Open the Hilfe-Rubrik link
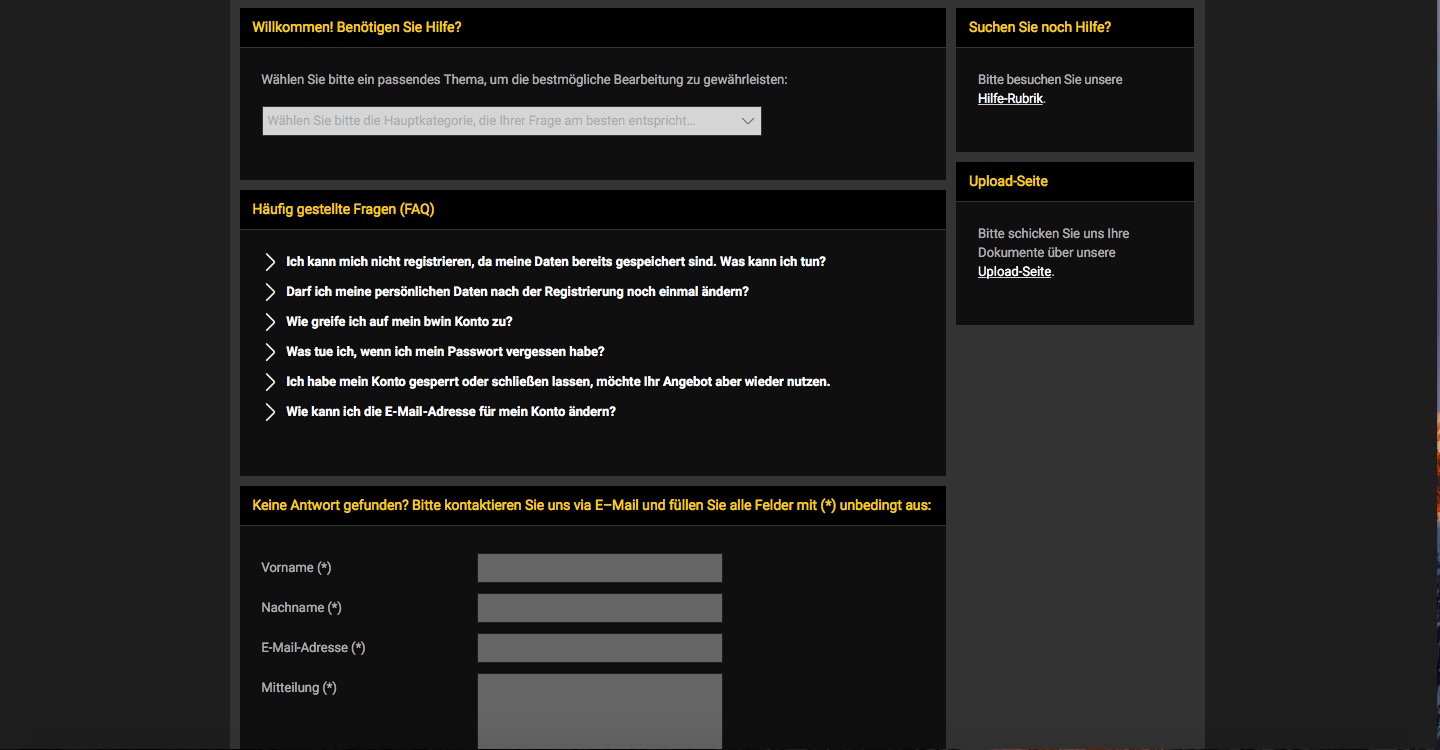Screen dimensions: 1440x750 1010,99
